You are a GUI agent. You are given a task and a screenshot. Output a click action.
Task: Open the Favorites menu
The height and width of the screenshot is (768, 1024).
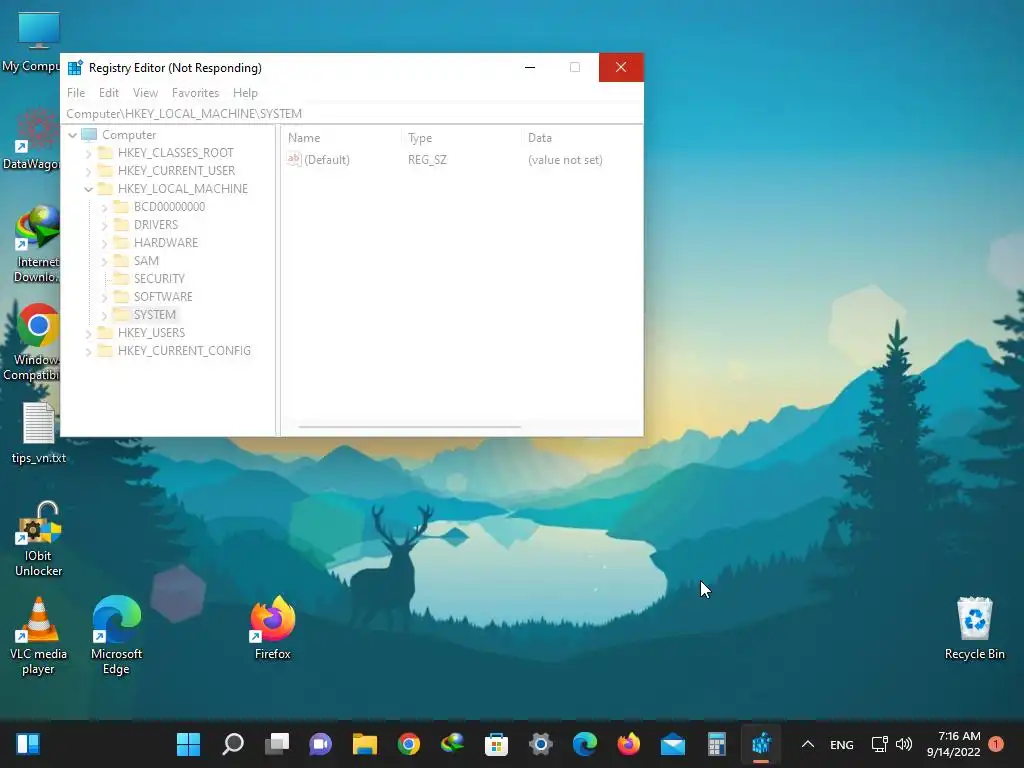click(195, 93)
